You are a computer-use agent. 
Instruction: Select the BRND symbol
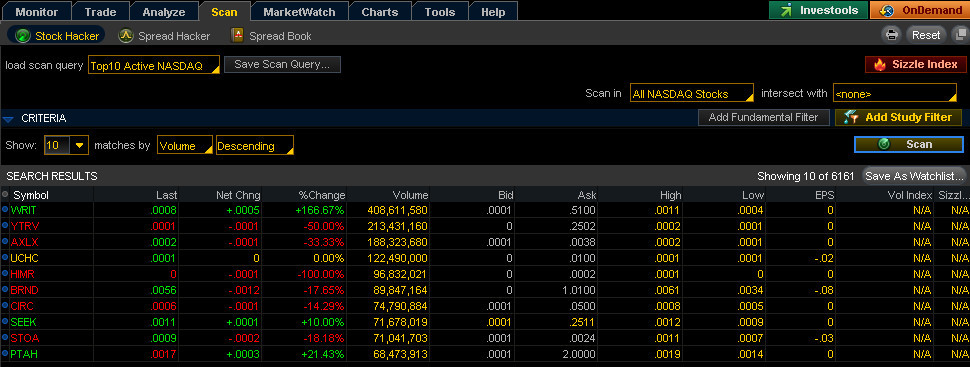(24, 290)
